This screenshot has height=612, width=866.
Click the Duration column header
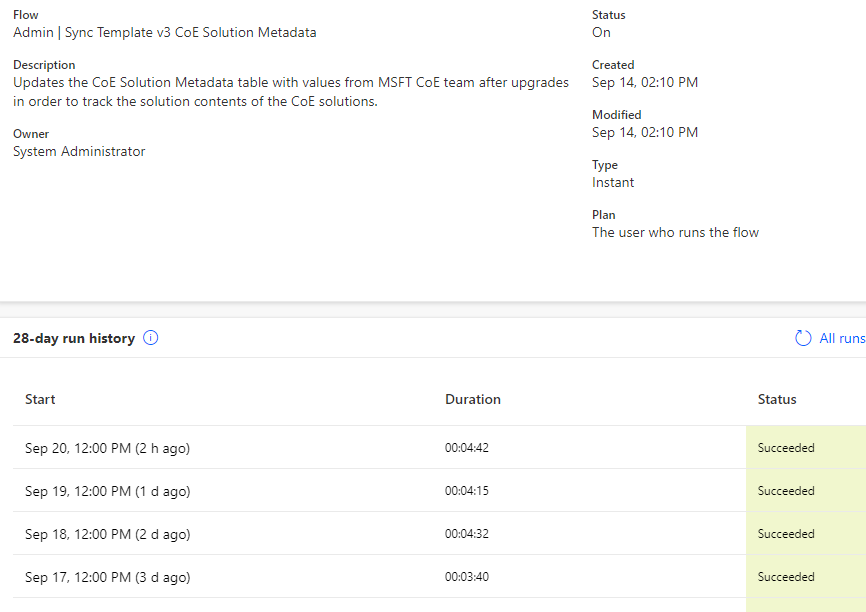(x=473, y=399)
